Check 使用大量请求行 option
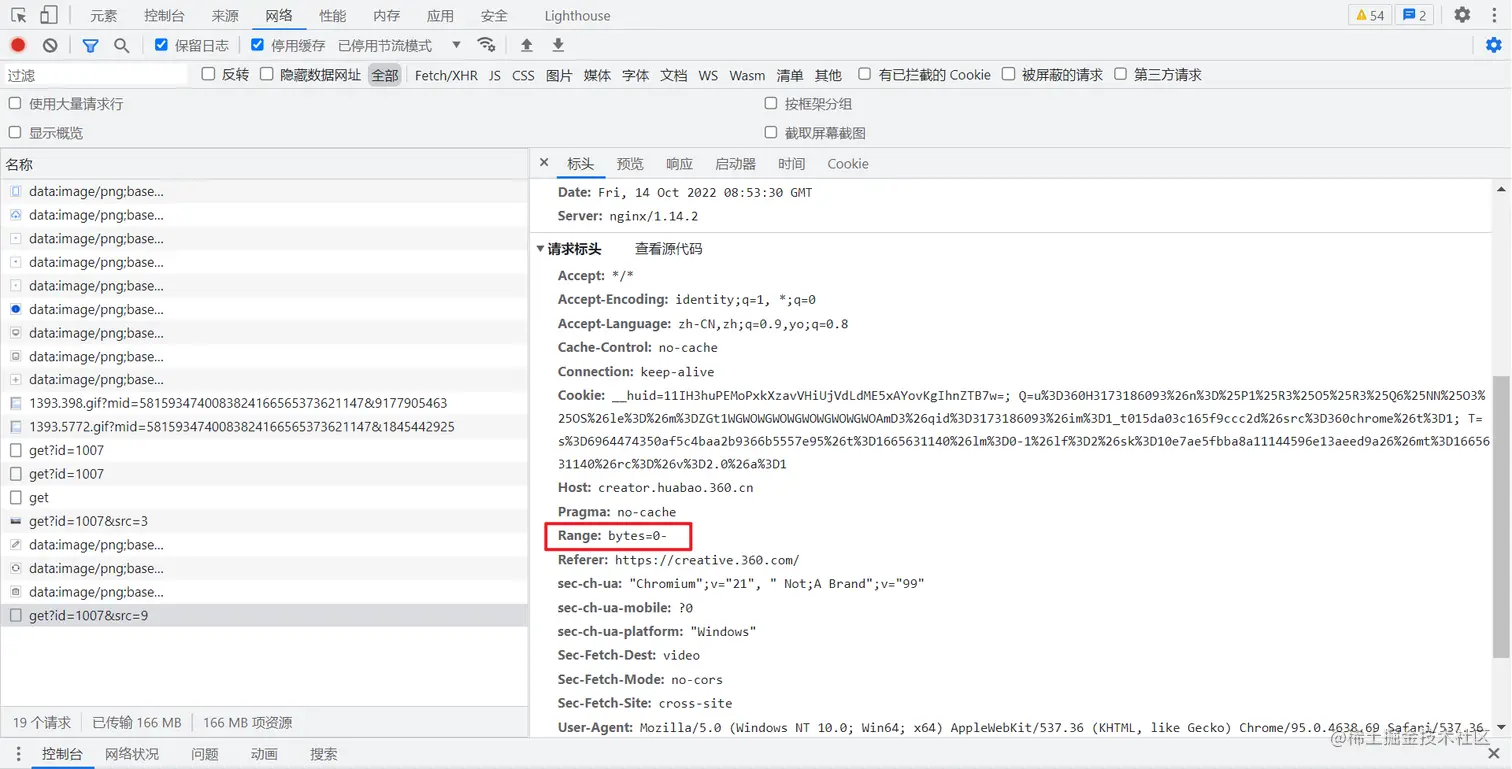This screenshot has height=769, width=1512. point(15,103)
